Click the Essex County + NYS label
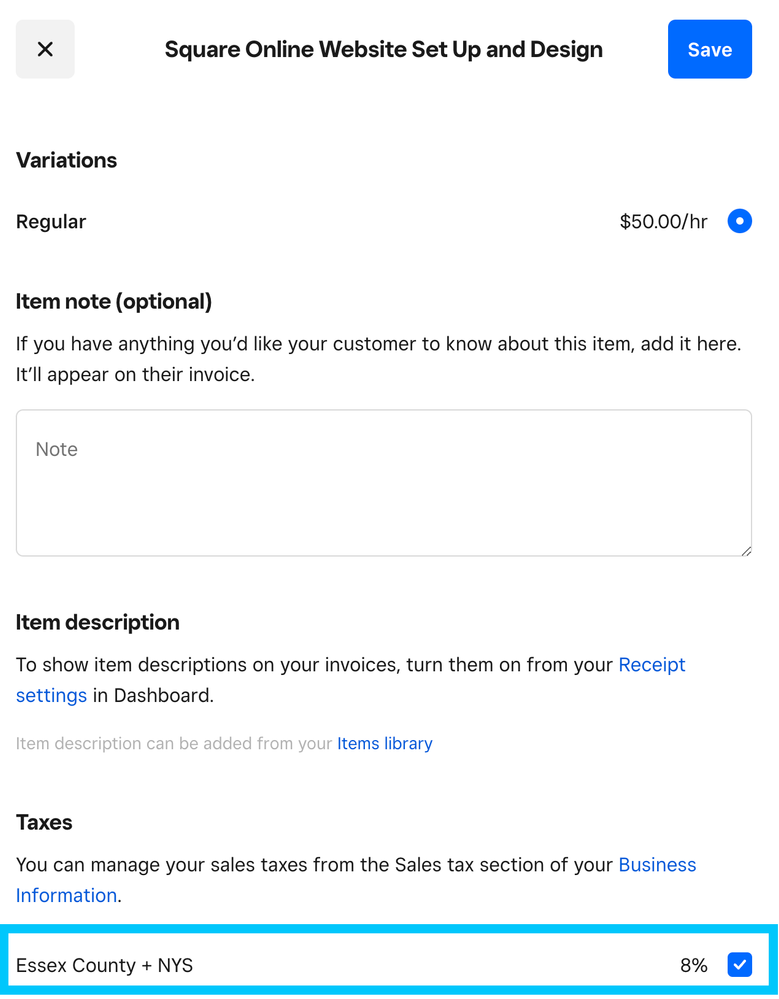The width and height of the screenshot is (779, 999). [104, 965]
